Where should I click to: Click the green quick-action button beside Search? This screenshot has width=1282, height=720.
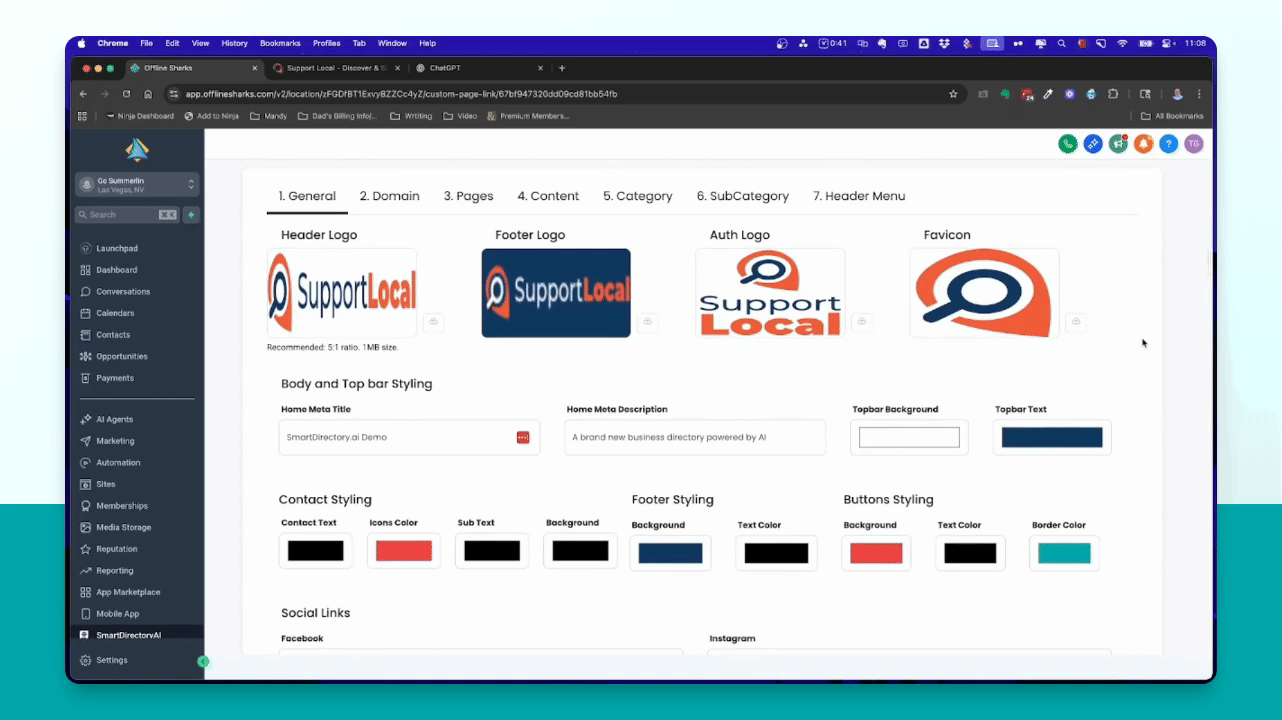click(x=191, y=215)
